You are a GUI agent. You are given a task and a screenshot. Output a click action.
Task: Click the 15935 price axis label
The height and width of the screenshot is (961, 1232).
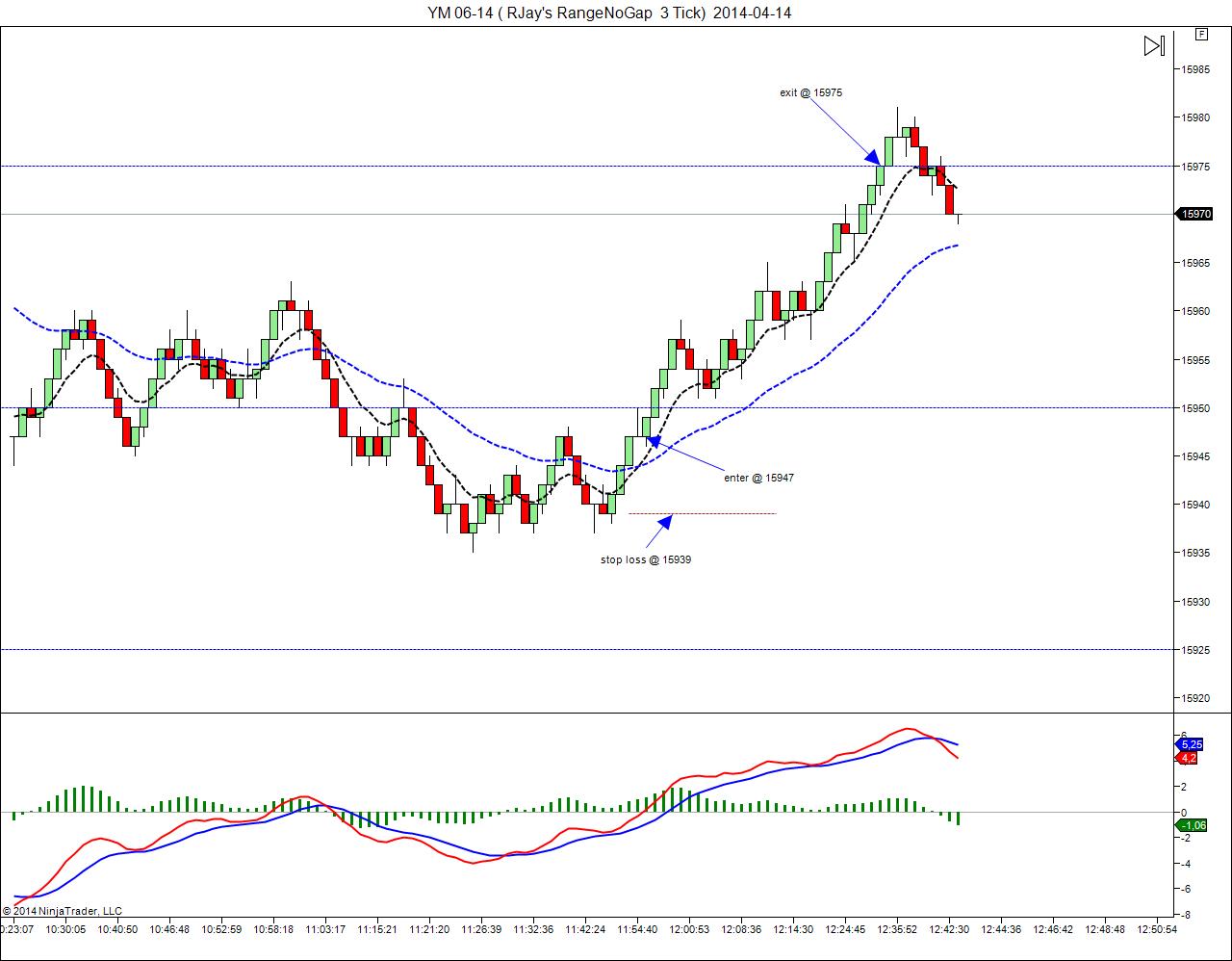pos(1195,553)
